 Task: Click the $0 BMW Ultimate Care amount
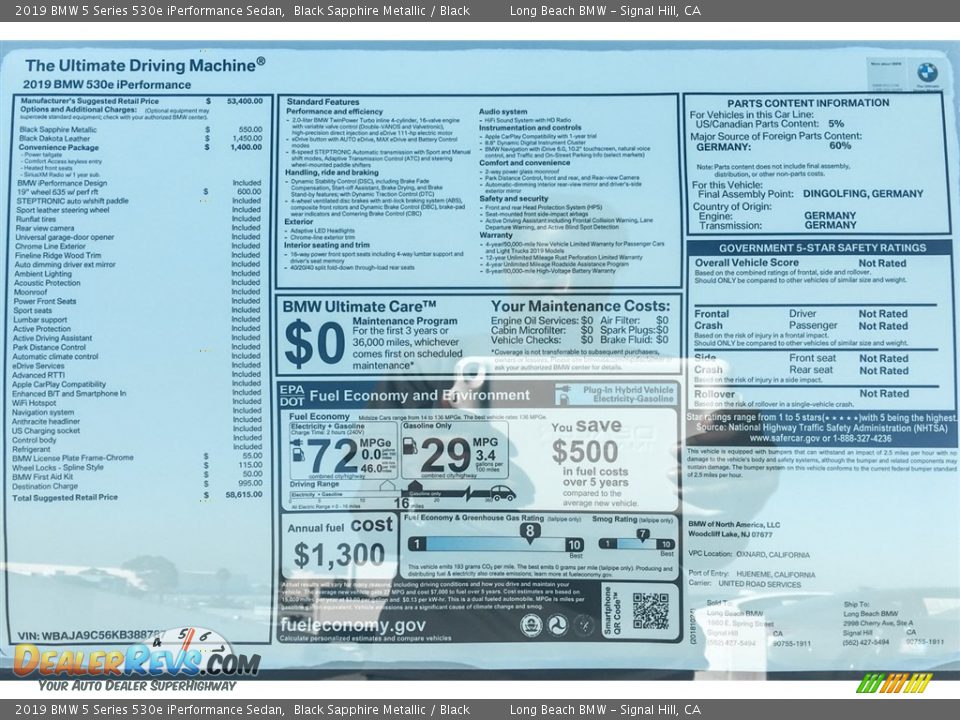pyautogui.click(x=314, y=343)
